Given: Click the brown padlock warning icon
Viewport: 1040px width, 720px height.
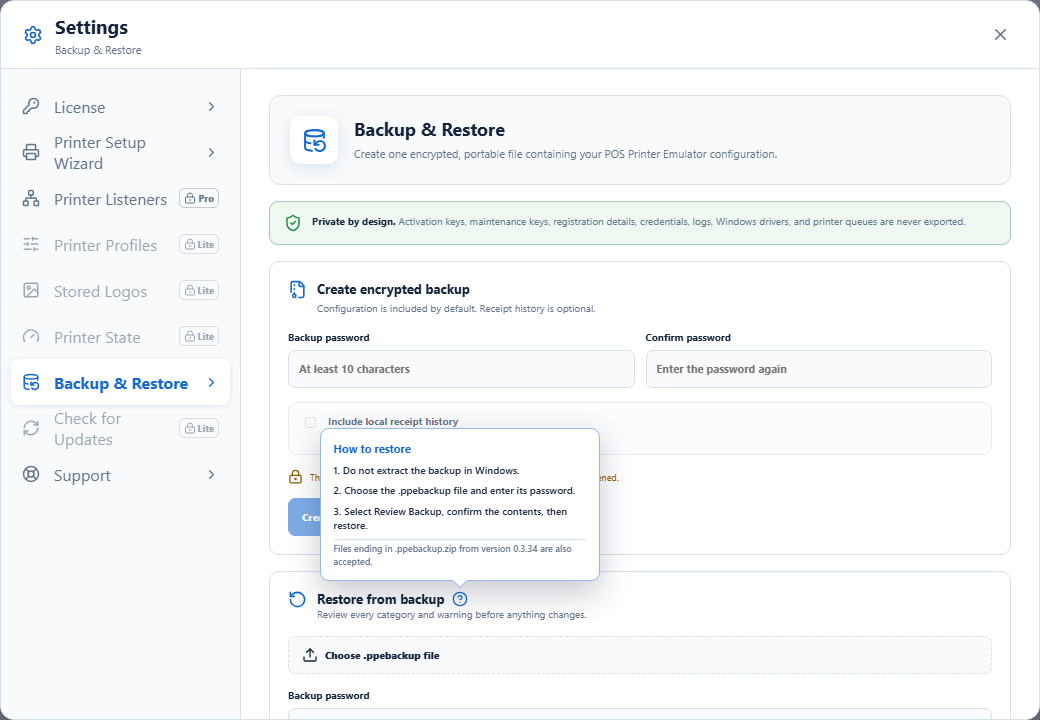Looking at the screenshot, I should pyautogui.click(x=295, y=477).
